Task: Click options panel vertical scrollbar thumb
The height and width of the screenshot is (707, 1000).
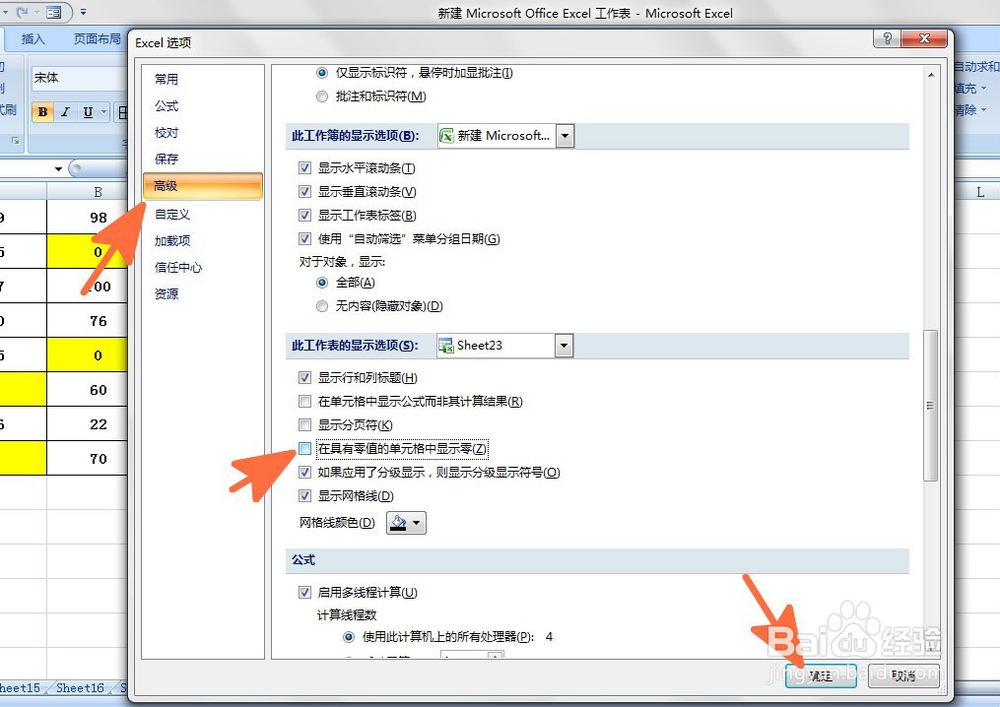Action: point(931,405)
